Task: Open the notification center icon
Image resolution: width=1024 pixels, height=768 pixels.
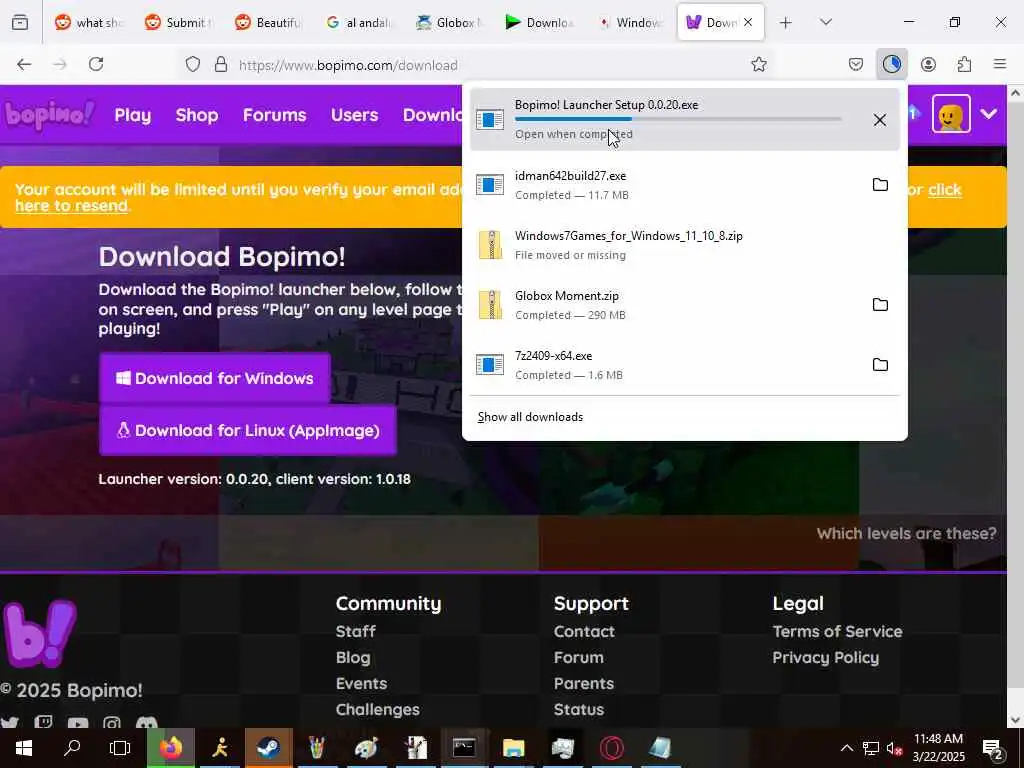Action: [993, 749]
